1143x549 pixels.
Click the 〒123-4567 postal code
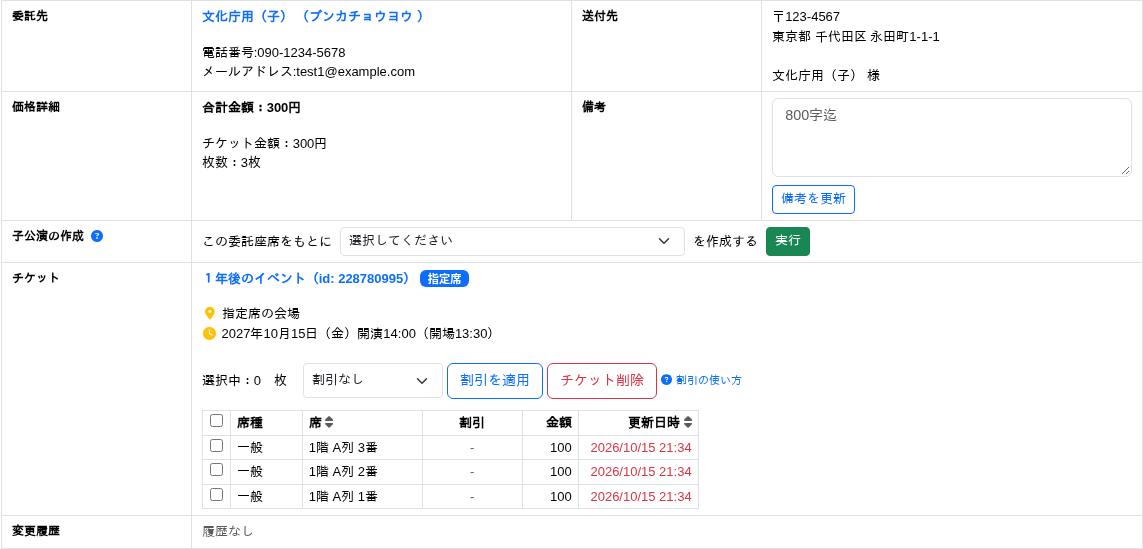pos(806,17)
